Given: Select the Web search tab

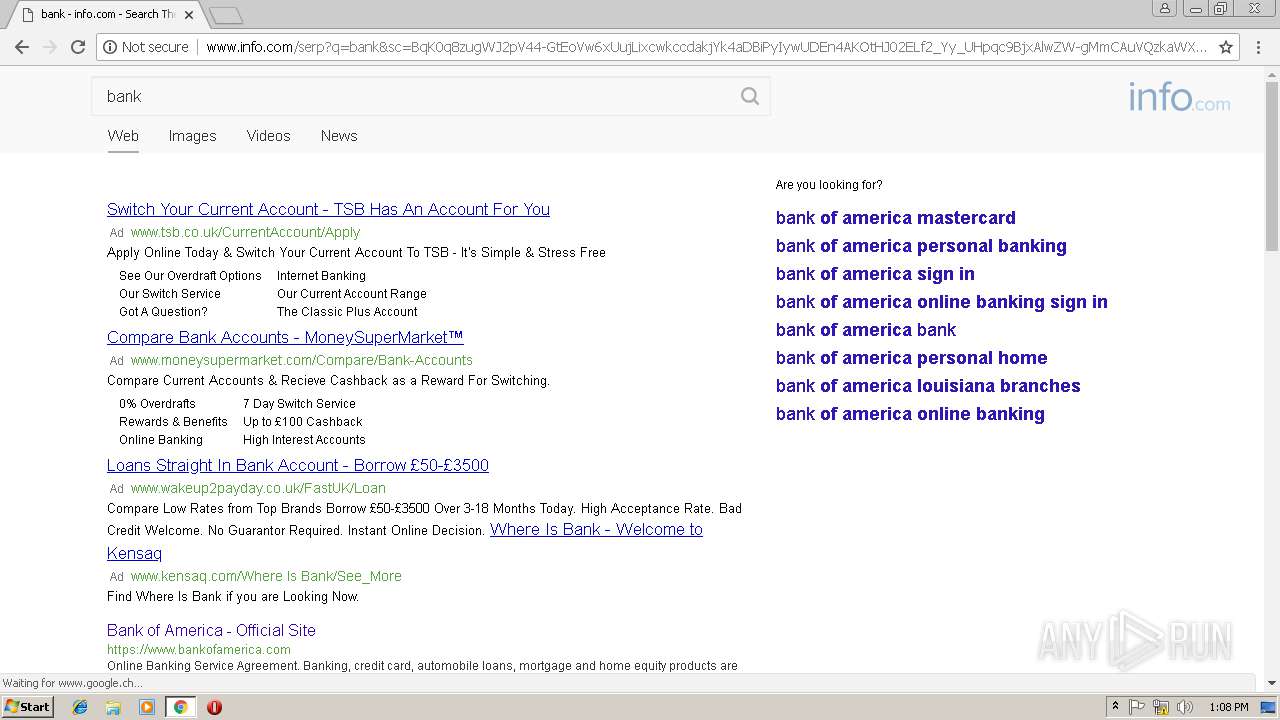Looking at the screenshot, I should tap(123, 136).
